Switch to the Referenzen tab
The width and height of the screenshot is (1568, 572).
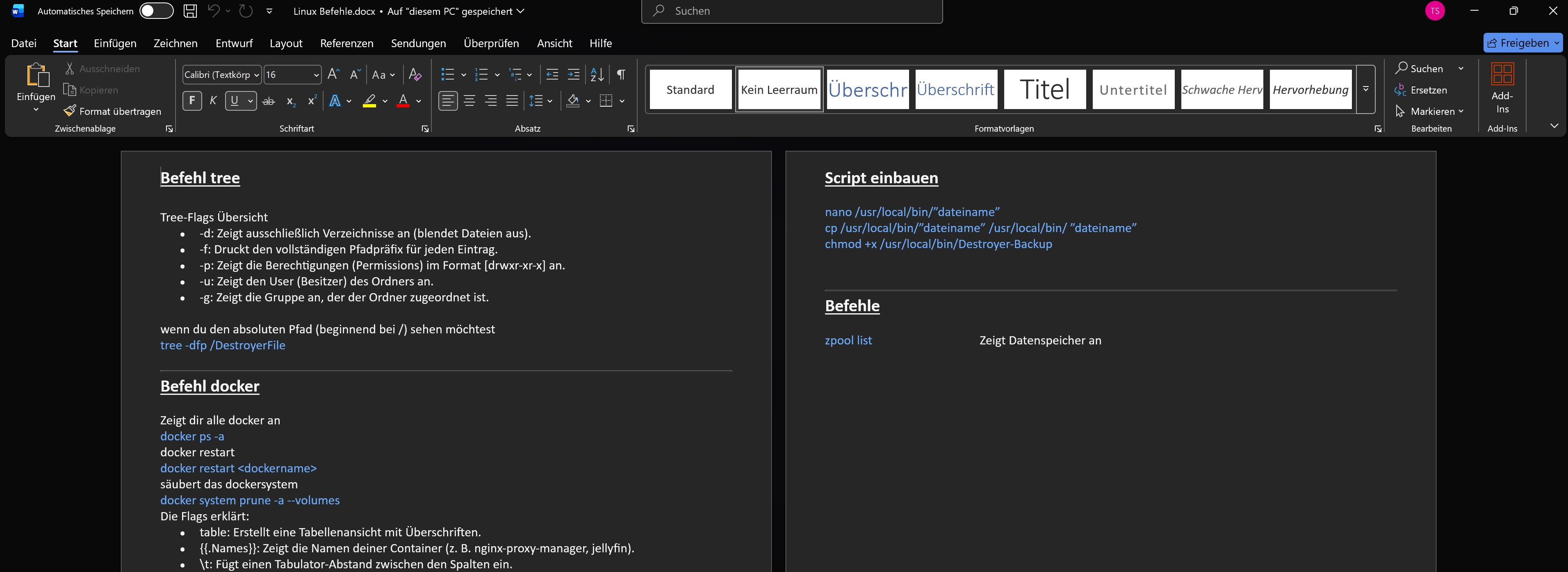click(x=347, y=43)
